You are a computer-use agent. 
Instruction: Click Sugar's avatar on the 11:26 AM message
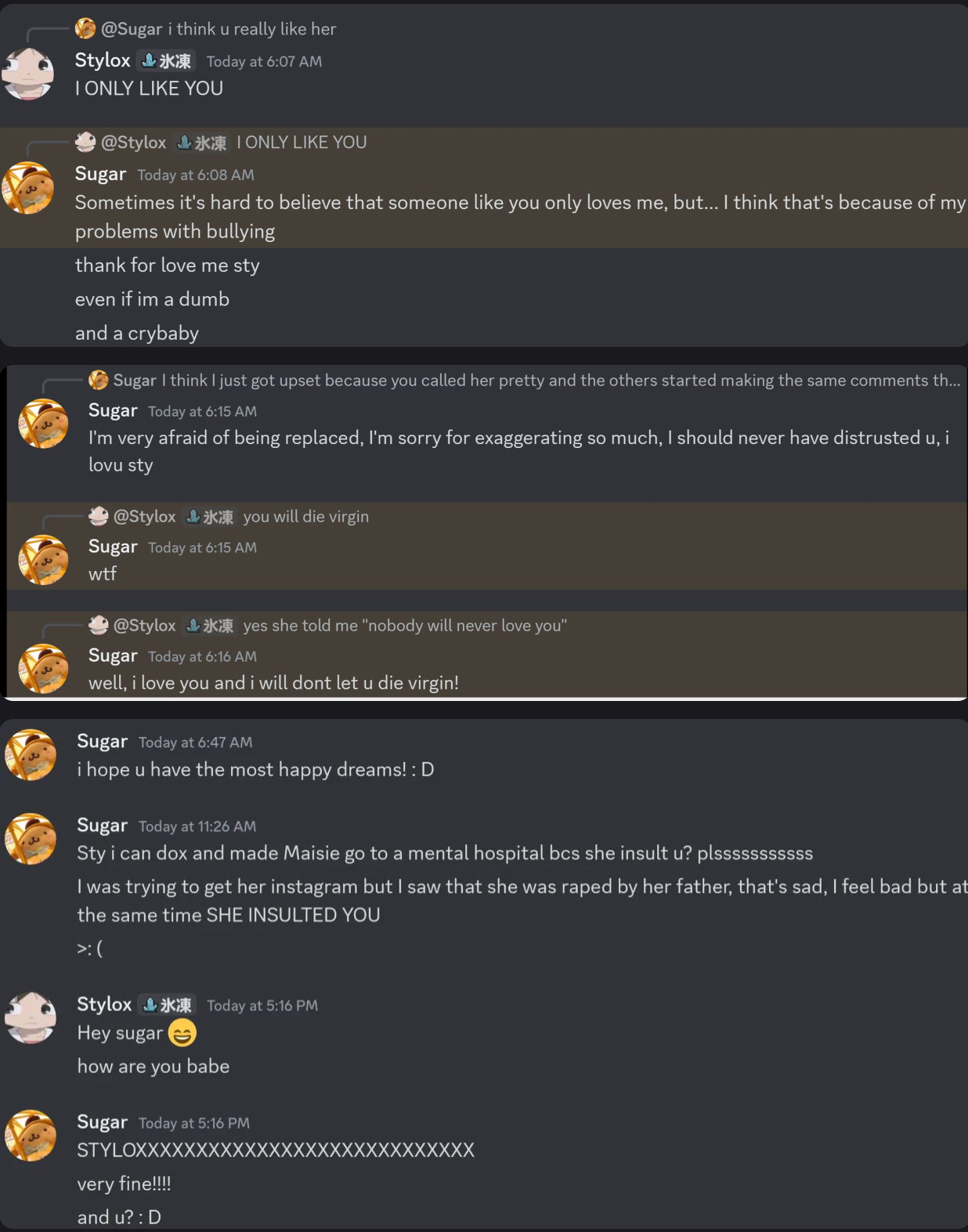click(31, 839)
